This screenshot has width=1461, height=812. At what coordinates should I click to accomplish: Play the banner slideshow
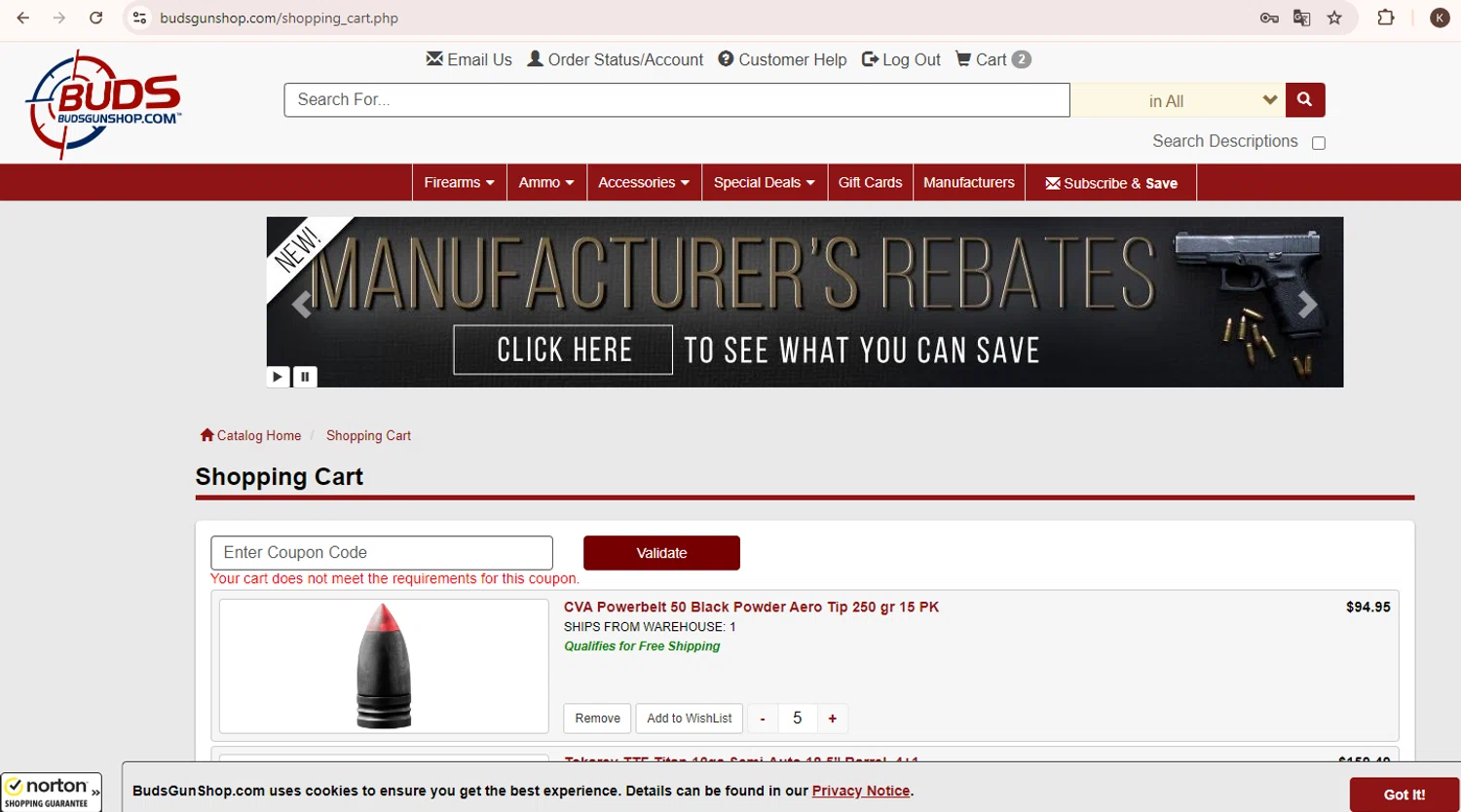[278, 376]
